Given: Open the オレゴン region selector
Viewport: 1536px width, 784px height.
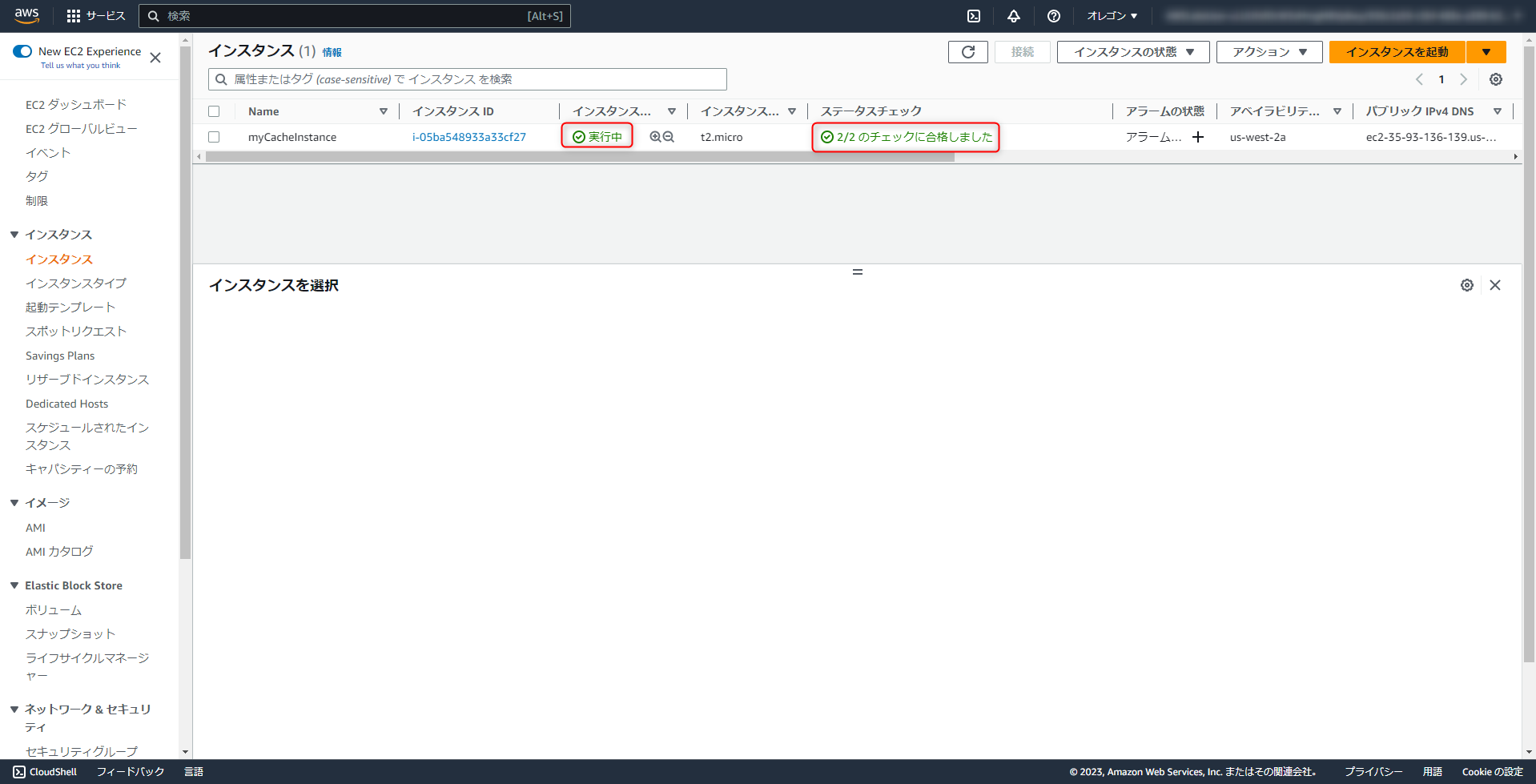Looking at the screenshot, I should click(1112, 15).
